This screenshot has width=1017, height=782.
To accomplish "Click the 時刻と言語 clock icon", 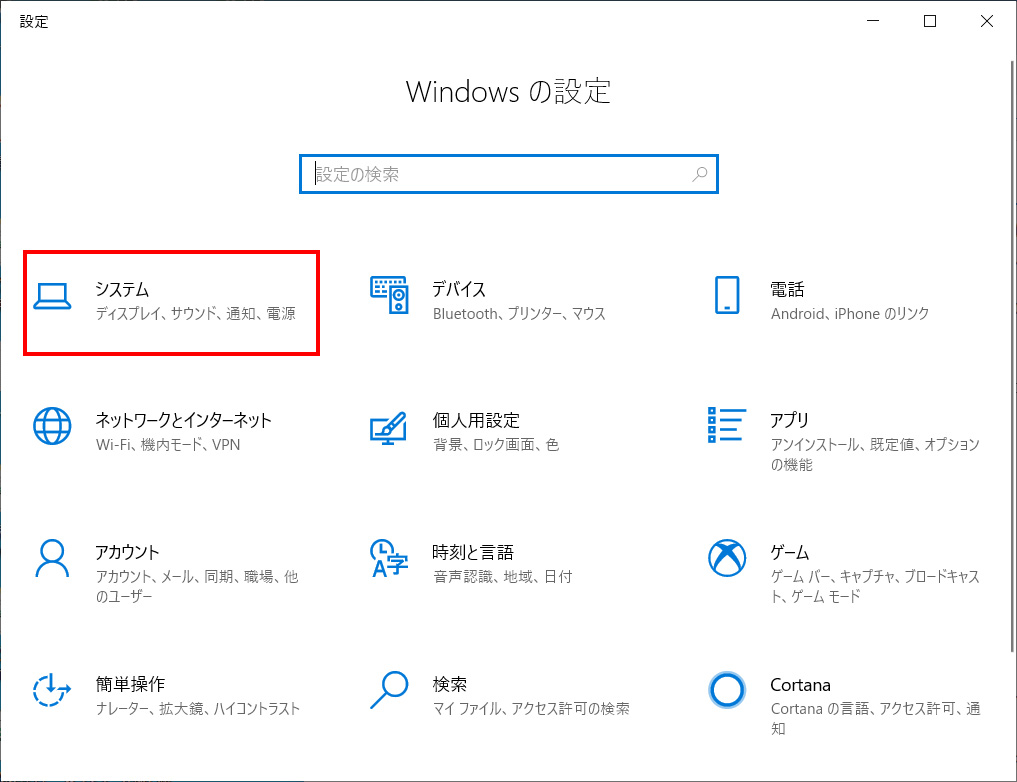I will click(389, 558).
